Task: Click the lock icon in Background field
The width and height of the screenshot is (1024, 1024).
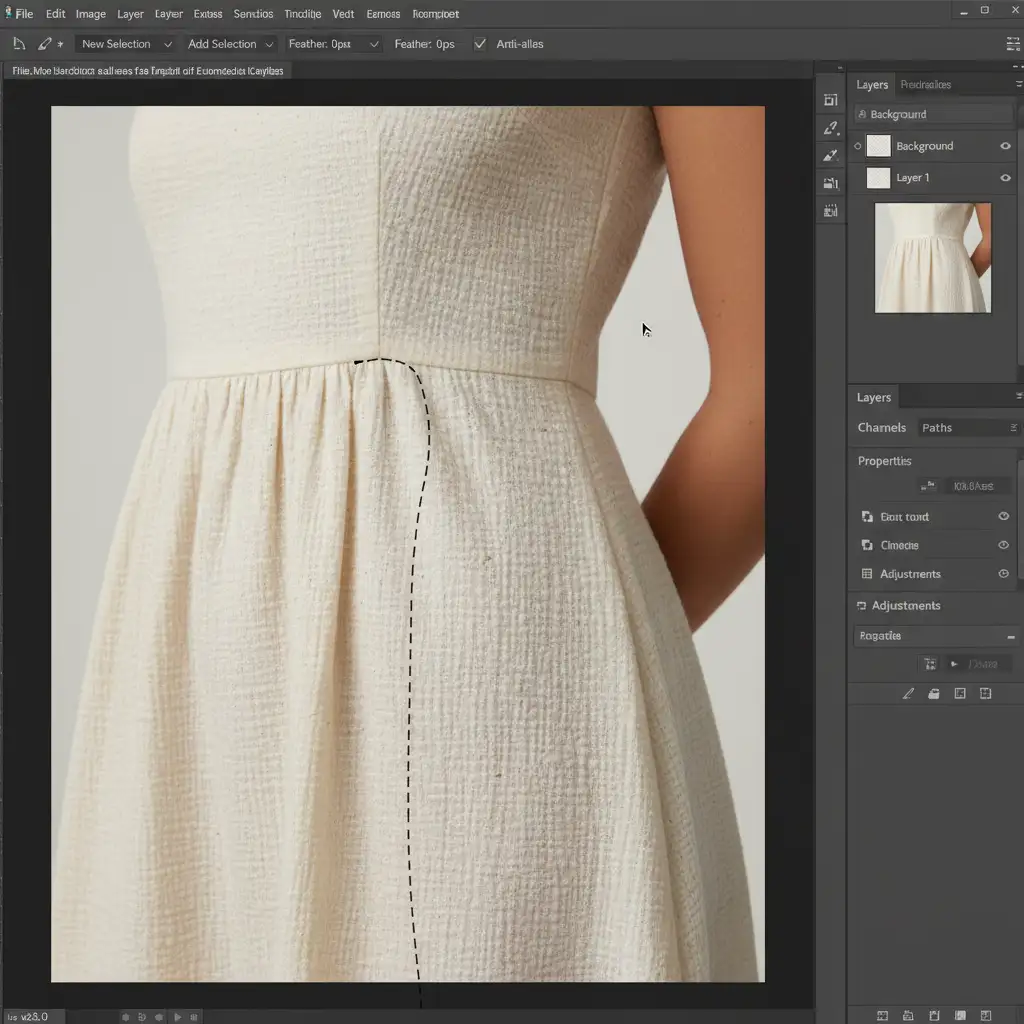Action: pos(862,114)
